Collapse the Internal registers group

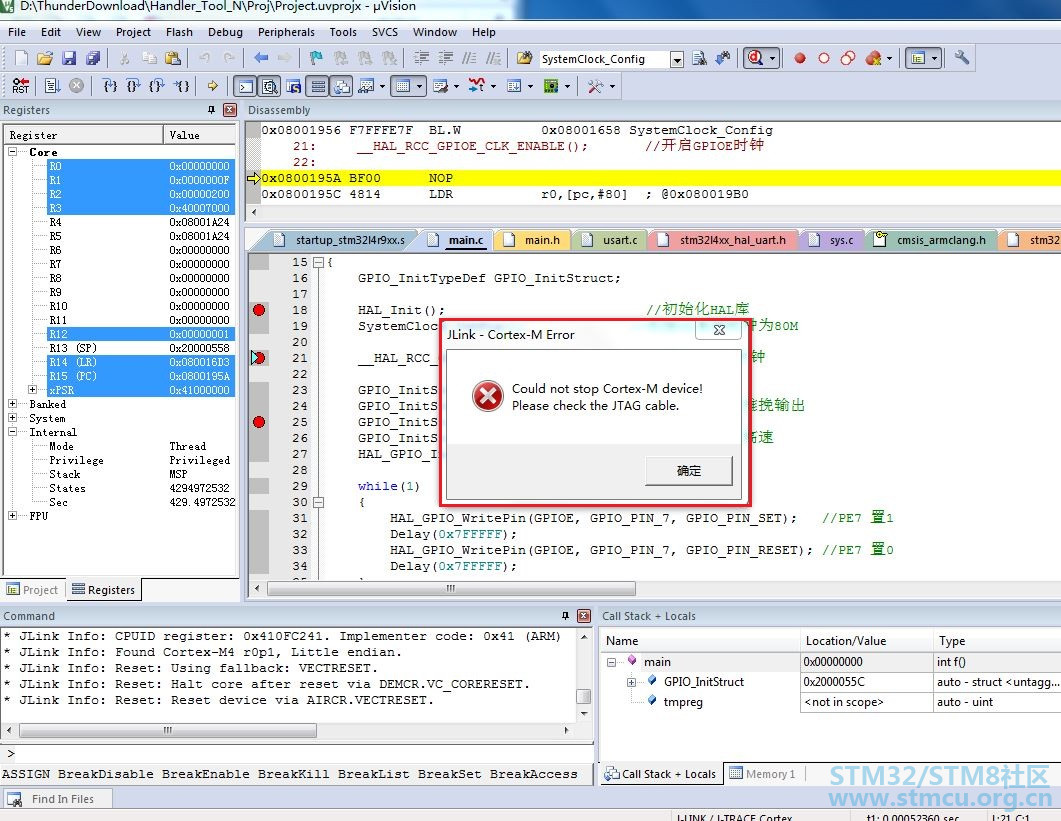12,432
